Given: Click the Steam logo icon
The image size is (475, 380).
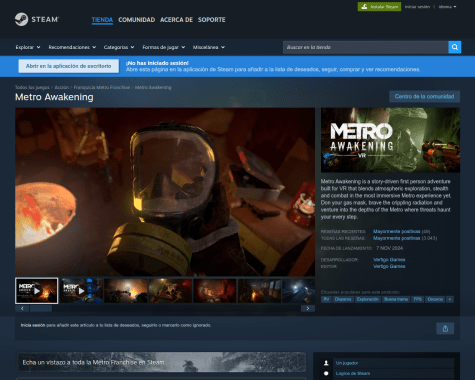Looking at the screenshot, I should tap(21, 19).
